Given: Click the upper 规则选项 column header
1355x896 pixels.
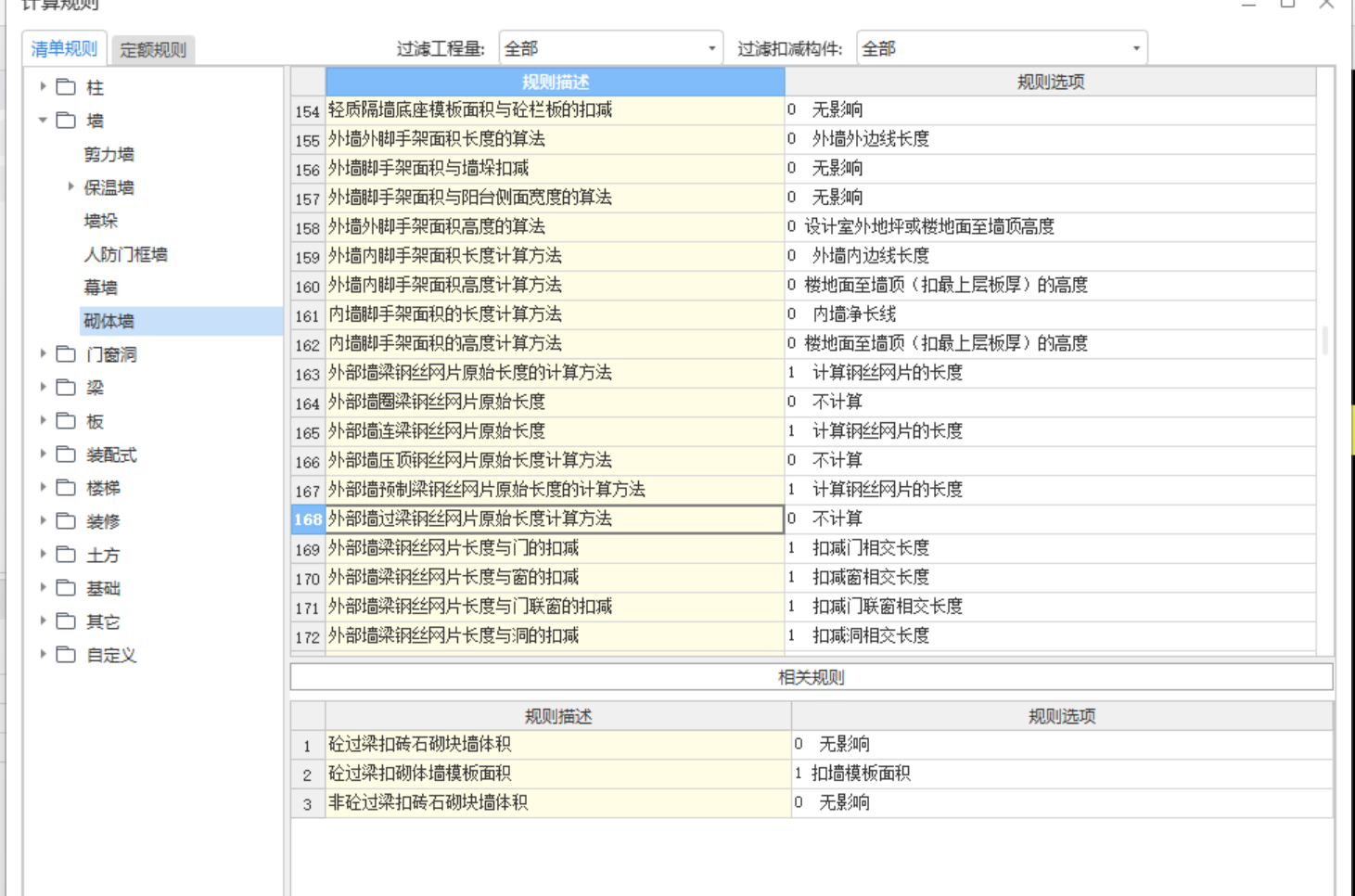Looking at the screenshot, I should (1051, 82).
